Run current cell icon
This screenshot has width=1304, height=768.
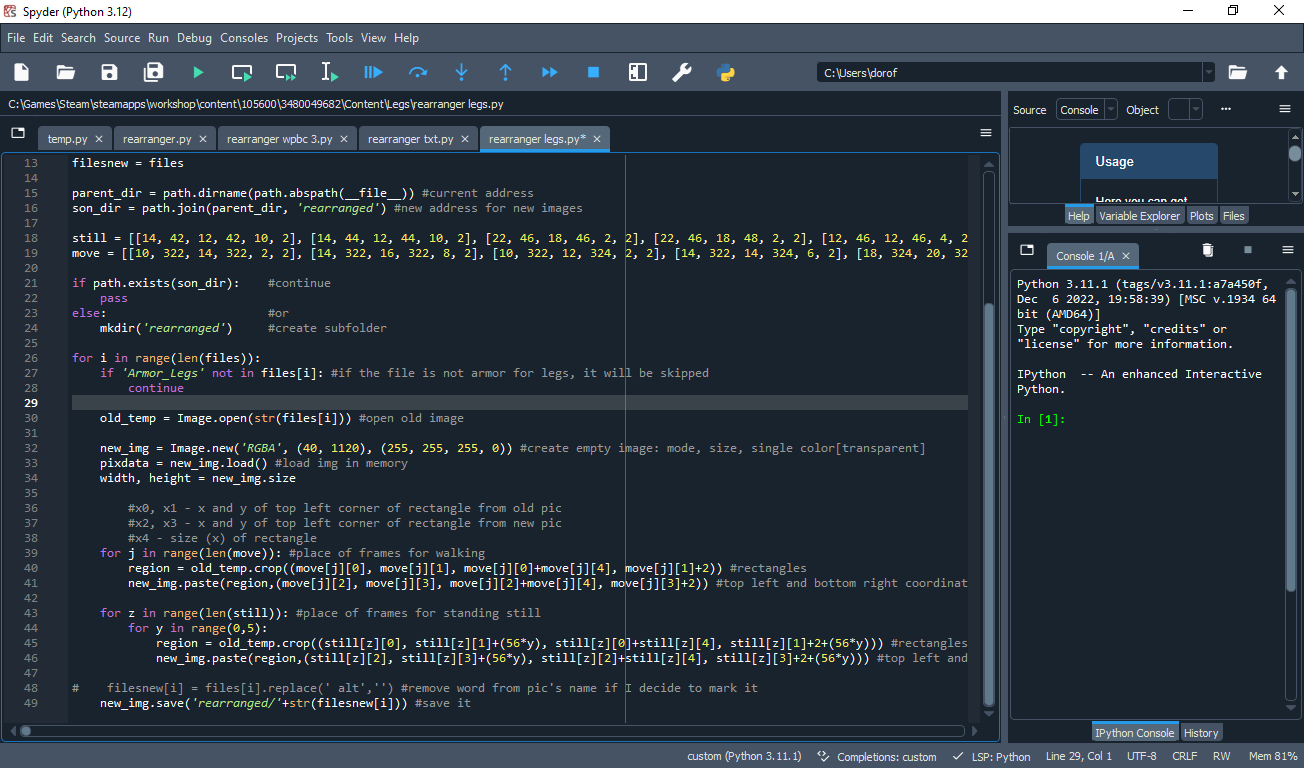(x=242, y=72)
